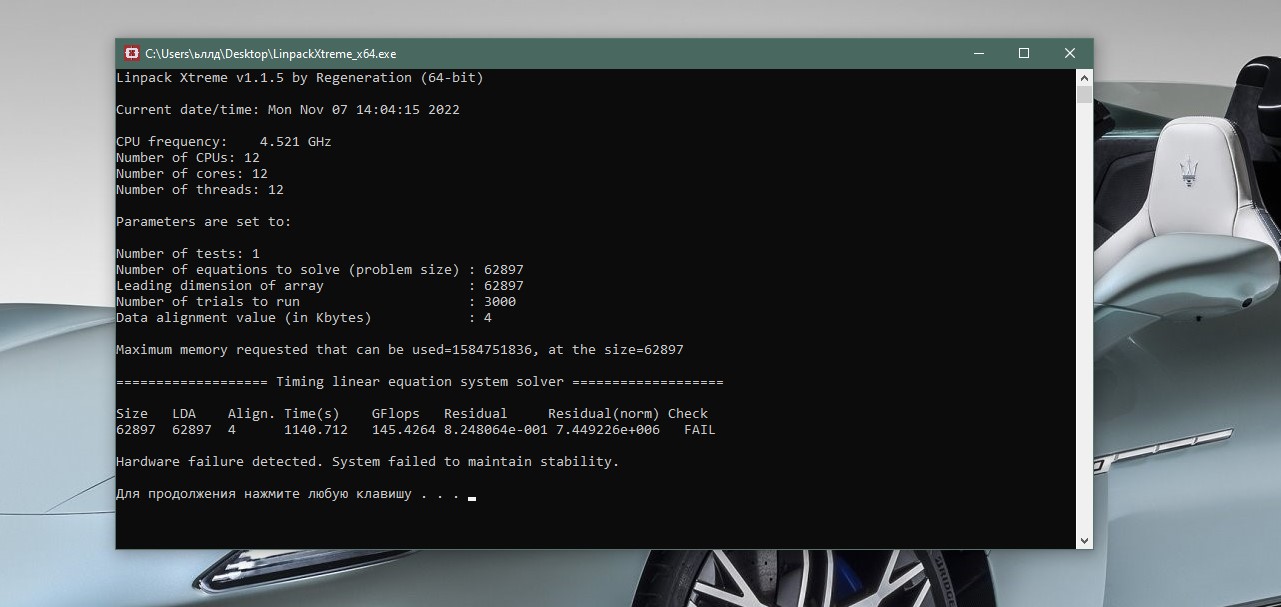Screen dimensions: 1281x607
Task: Click the 'Current date/time' line
Action: pyautogui.click(x=288, y=110)
